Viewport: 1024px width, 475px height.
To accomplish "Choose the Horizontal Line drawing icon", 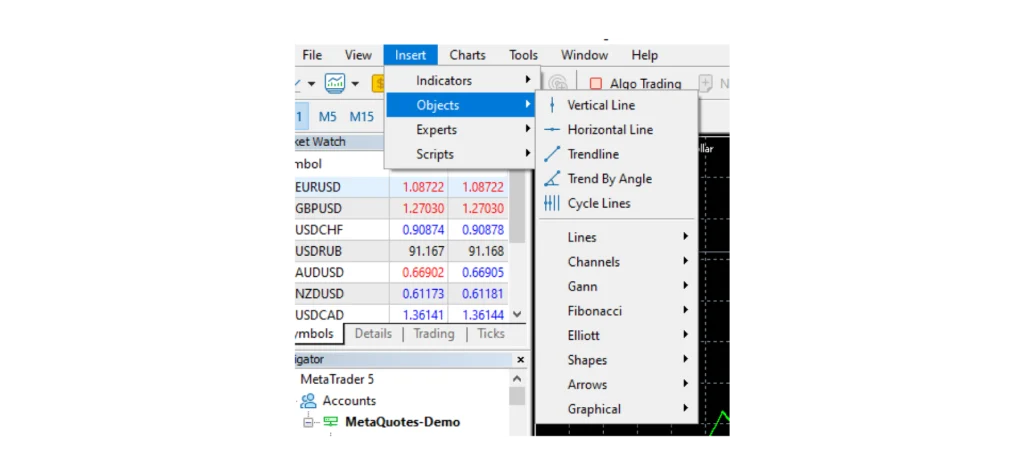I will point(552,130).
